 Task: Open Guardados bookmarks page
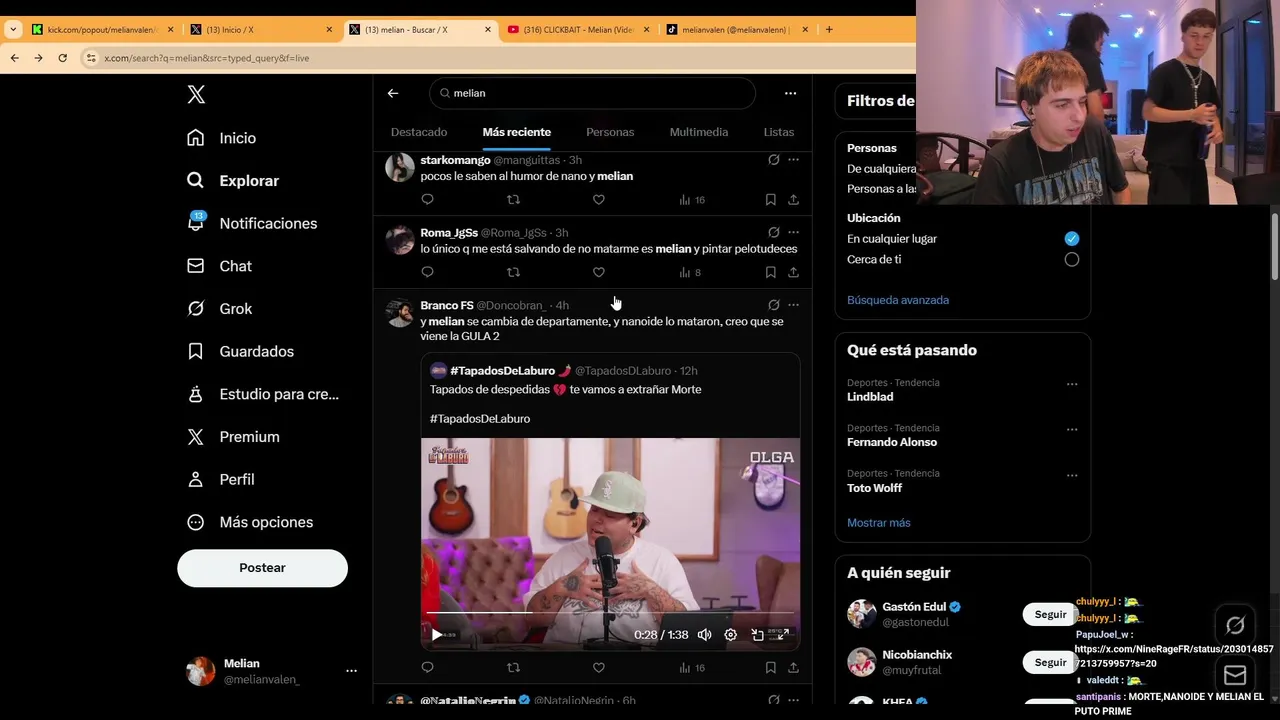click(x=240, y=351)
